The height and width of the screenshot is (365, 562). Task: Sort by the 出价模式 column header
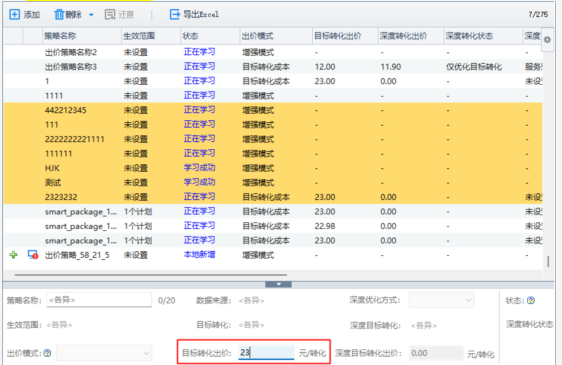(276, 36)
